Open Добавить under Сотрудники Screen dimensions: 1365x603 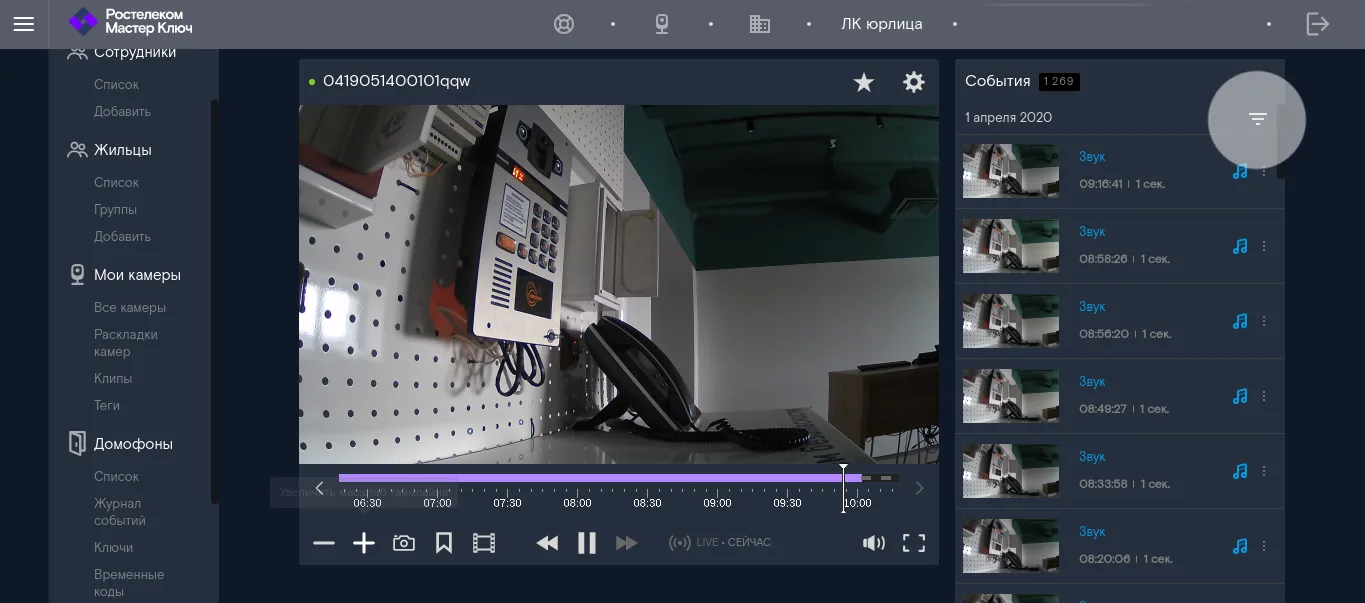pos(122,112)
